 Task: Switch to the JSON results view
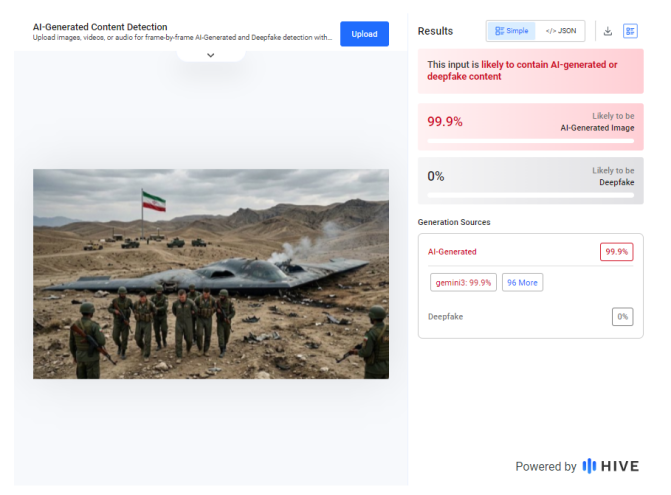pyautogui.click(x=560, y=31)
